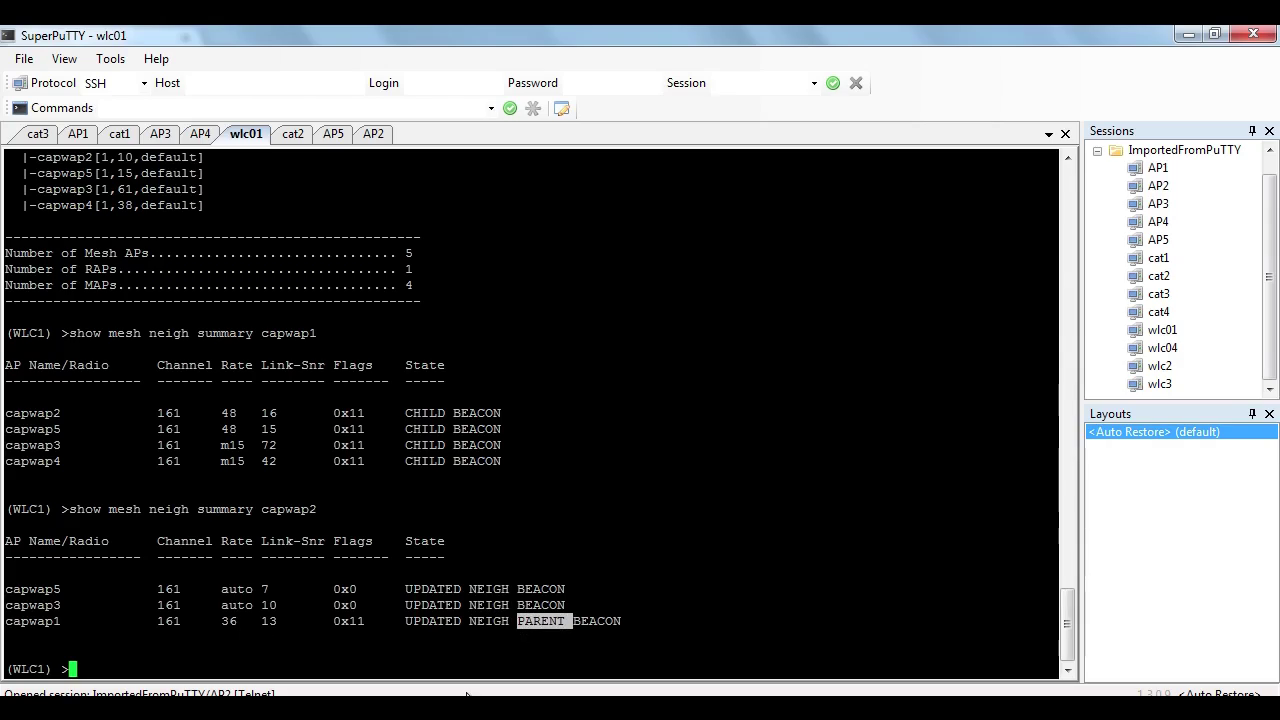Switch to the AP5 tab
The height and width of the screenshot is (720, 1280).
click(332, 134)
